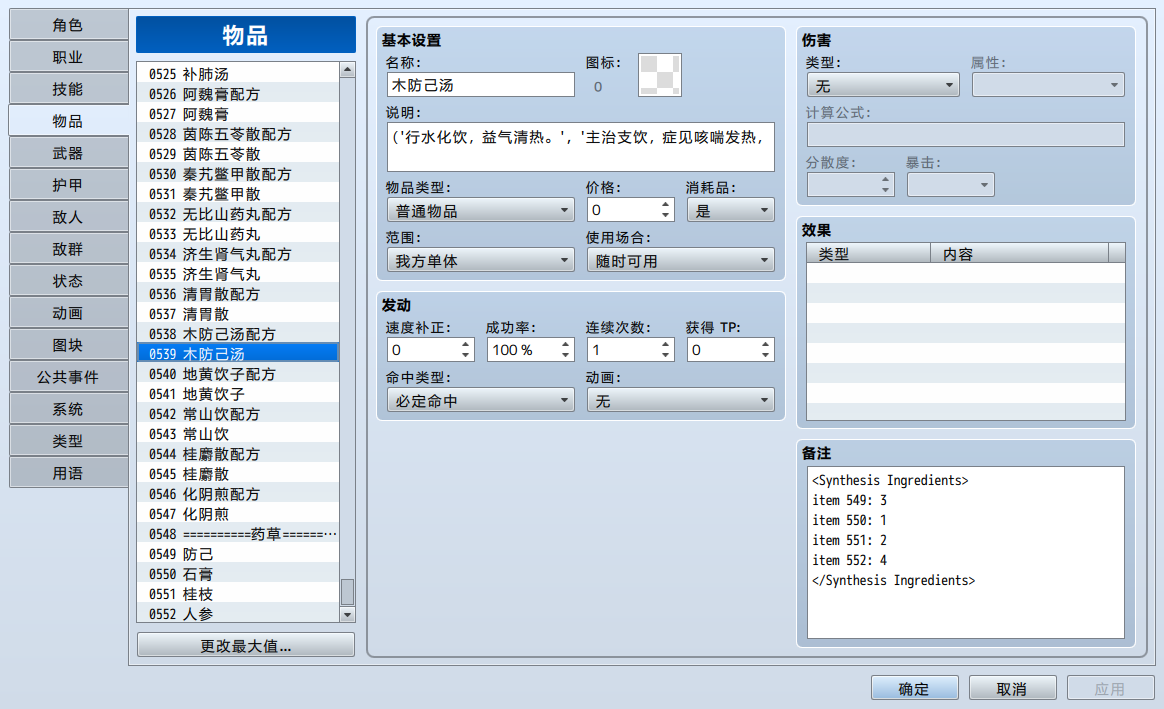The image size is (1164, 709).
Task: Open the 图标 icon picker thumbnail
Action: (x=659, y=75)
